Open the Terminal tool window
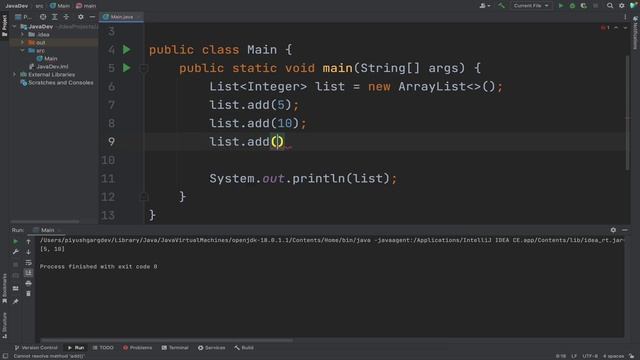 click(175, 348)
